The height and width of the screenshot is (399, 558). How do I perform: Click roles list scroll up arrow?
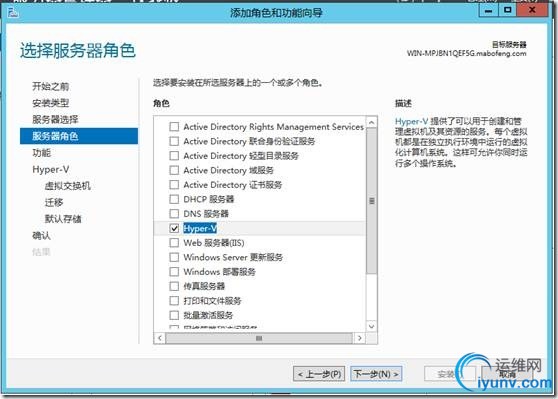[372, 122]
